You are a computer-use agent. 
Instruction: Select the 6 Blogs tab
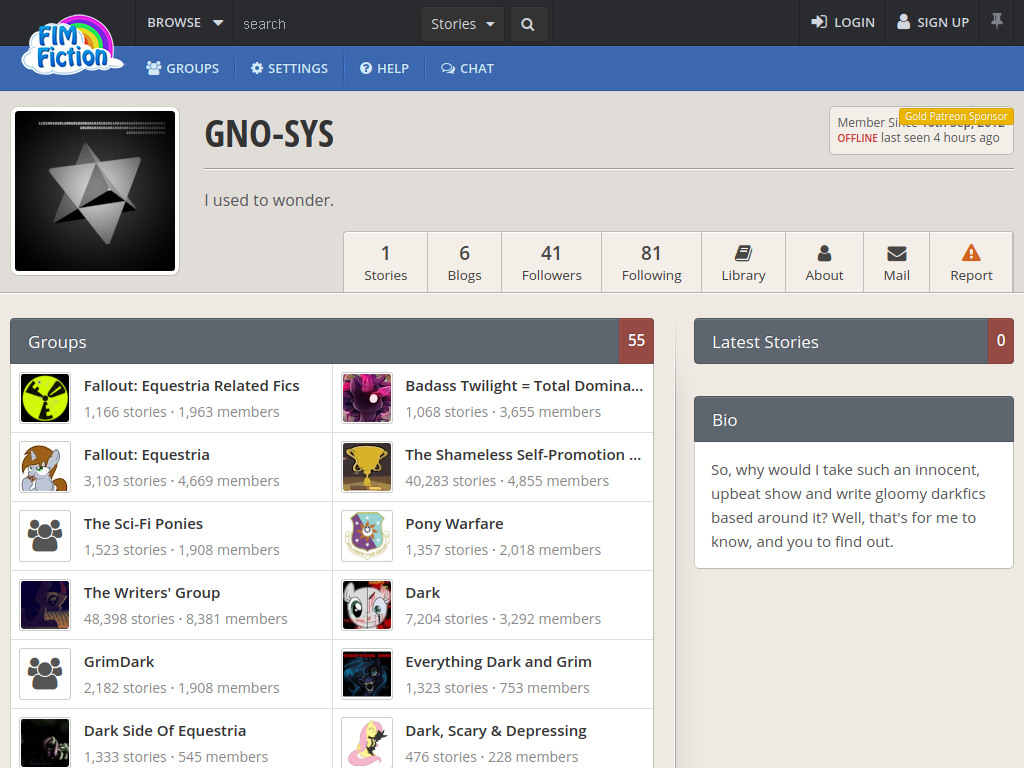pos(464,262)
